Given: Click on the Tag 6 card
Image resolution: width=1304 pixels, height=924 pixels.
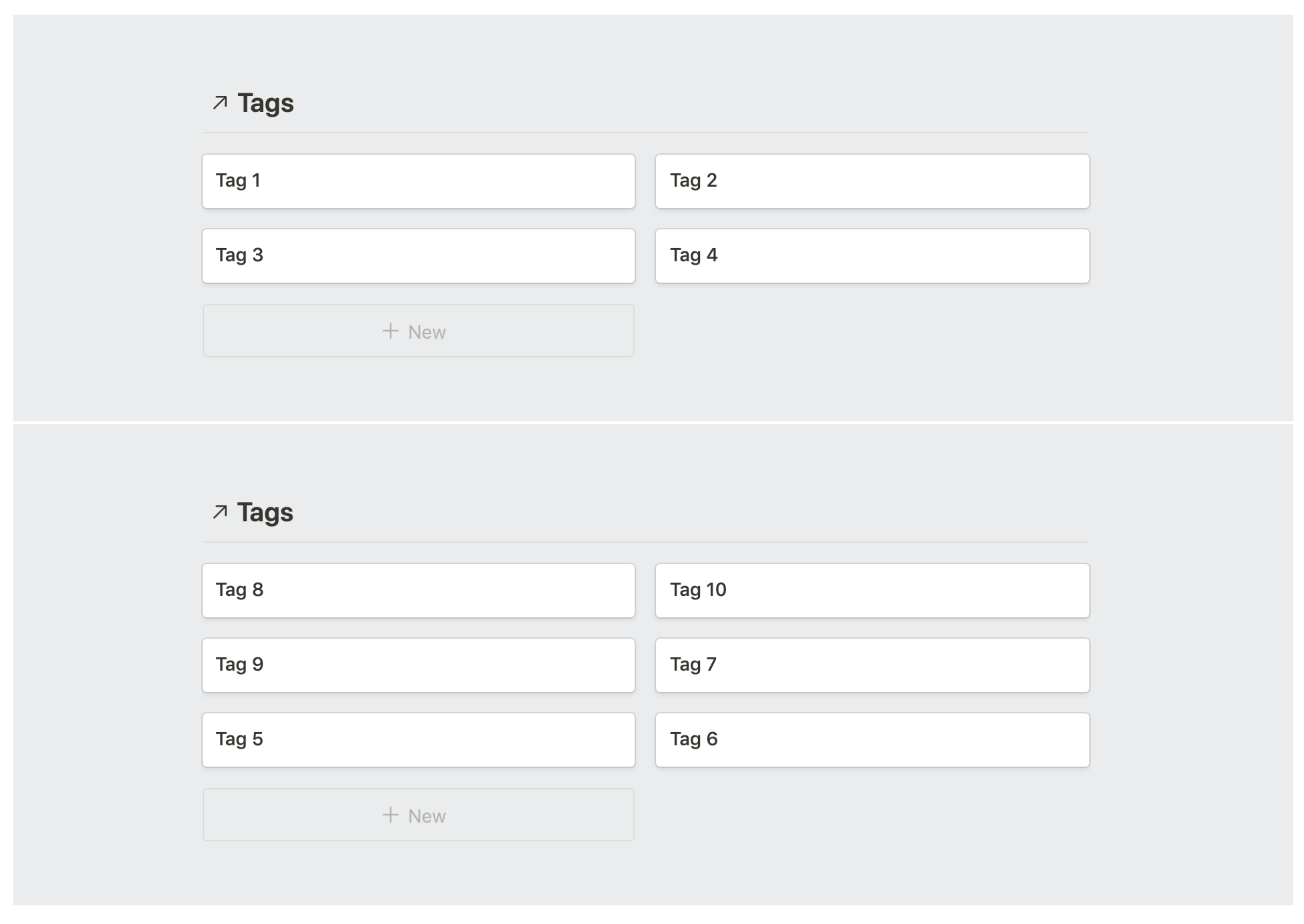Looking at the screenshot, I should 872,740.
